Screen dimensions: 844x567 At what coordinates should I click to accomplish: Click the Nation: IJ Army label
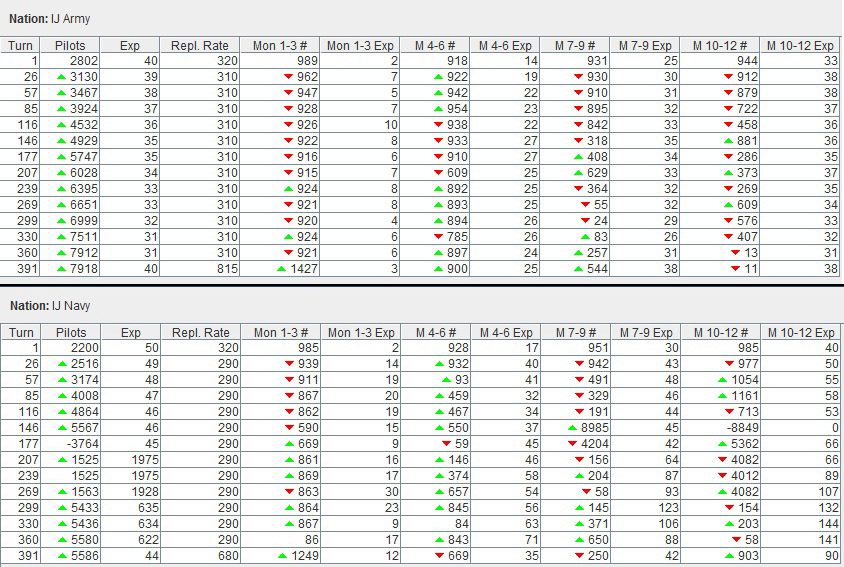tap(50, 19)
